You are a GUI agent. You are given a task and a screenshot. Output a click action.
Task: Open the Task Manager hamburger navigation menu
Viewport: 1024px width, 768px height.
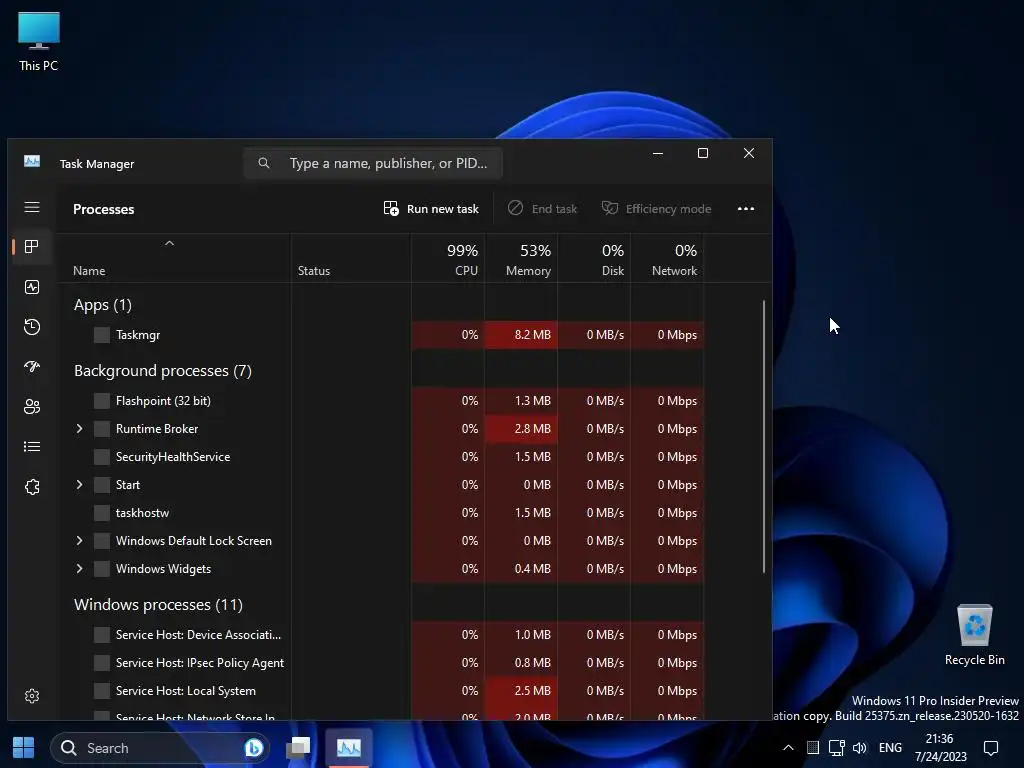pyautogui.click(x=32, y=208)
